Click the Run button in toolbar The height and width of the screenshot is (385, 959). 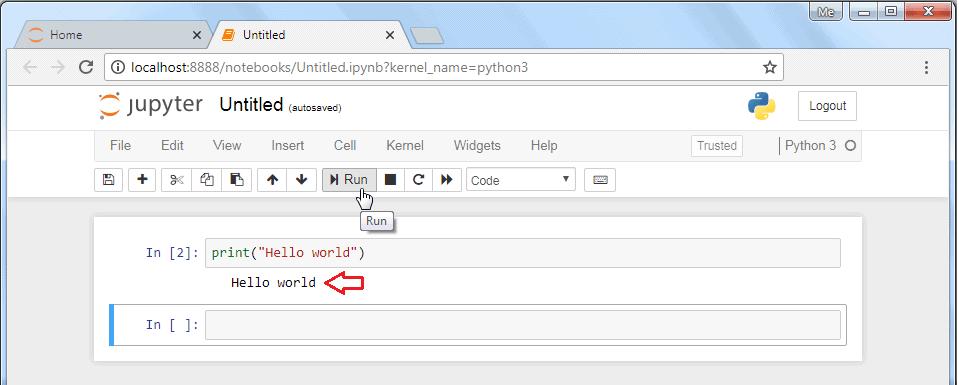[x=349, y=180]
